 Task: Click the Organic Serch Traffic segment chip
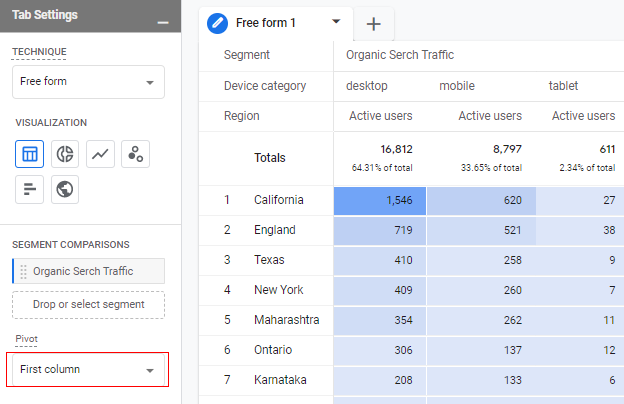(x=89, y=271)
